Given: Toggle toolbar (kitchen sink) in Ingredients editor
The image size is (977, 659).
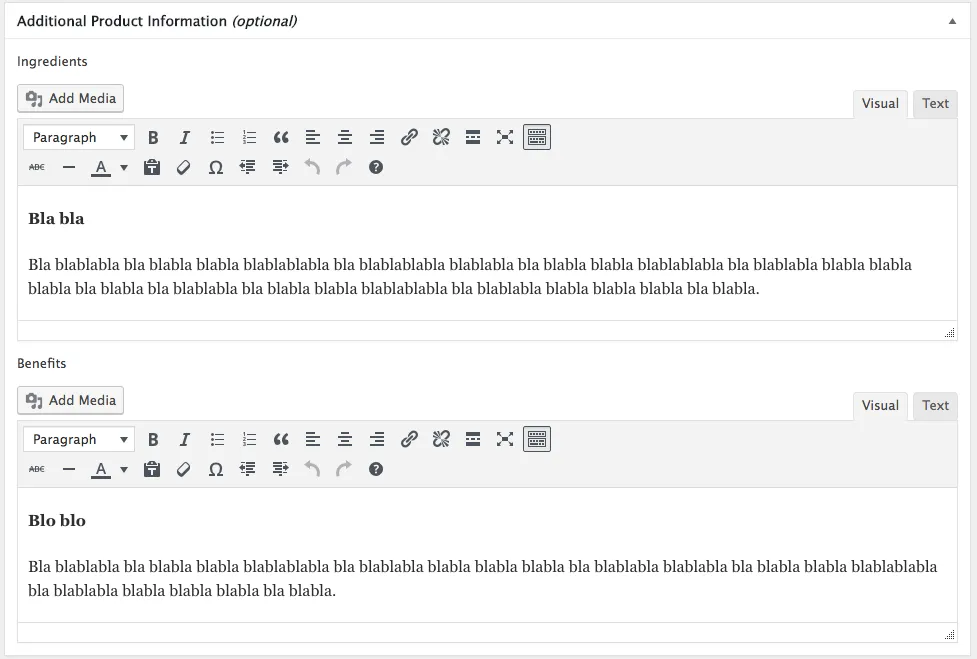Looking at the screenshot, I should click(537, 138).
